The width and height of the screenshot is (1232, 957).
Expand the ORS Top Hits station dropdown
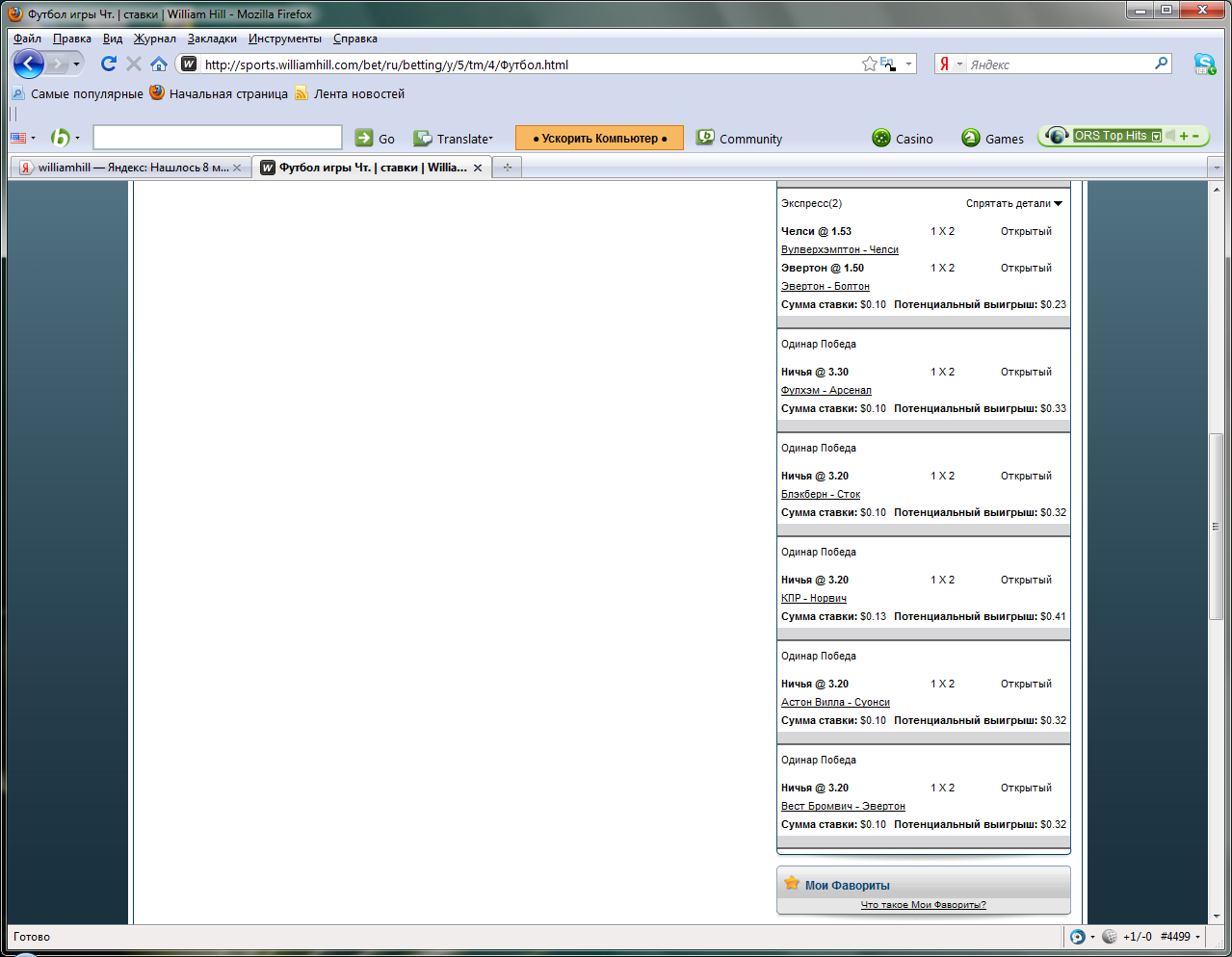(1156, 137)
